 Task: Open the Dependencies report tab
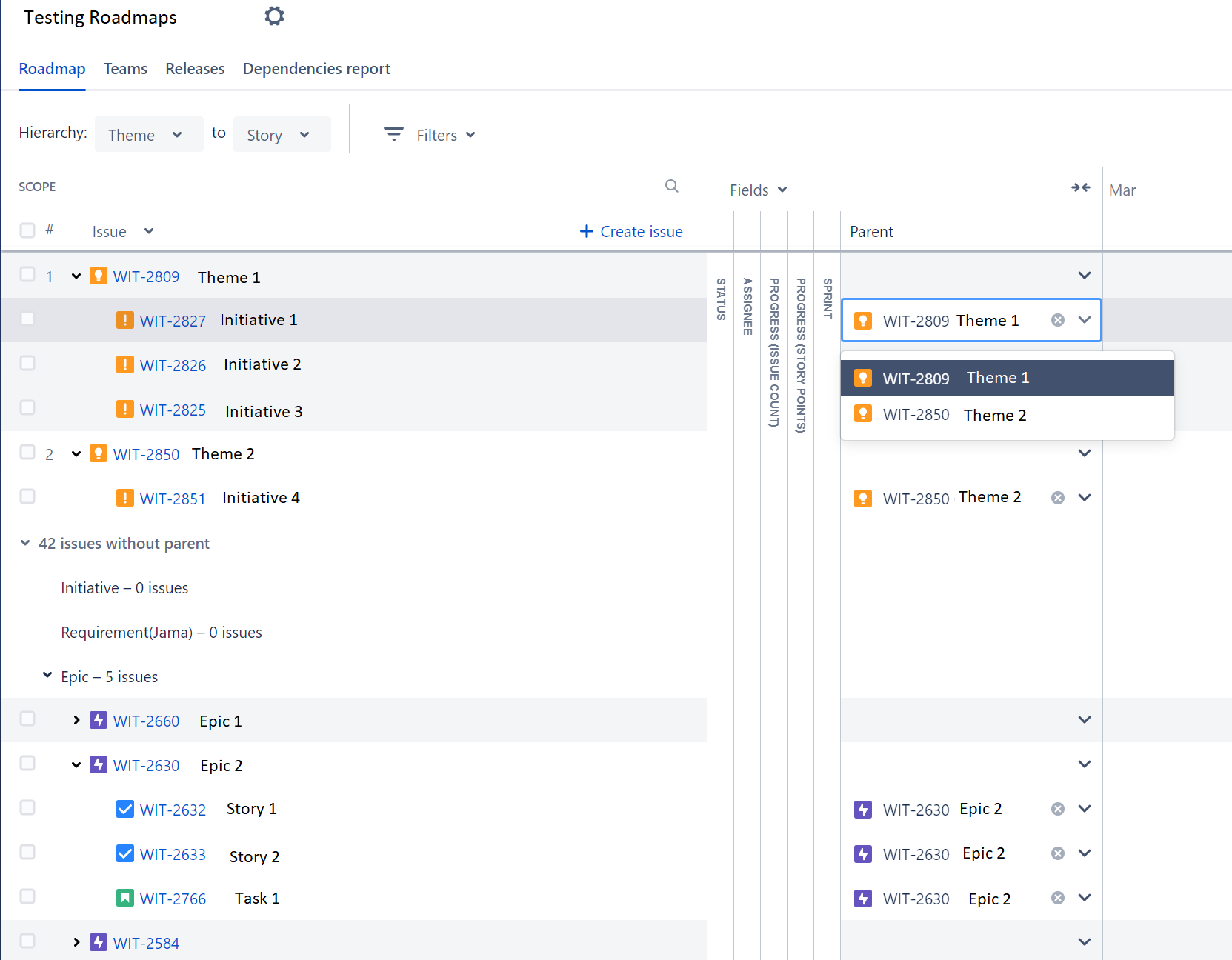pyautogui.click(x=316, y=69)
